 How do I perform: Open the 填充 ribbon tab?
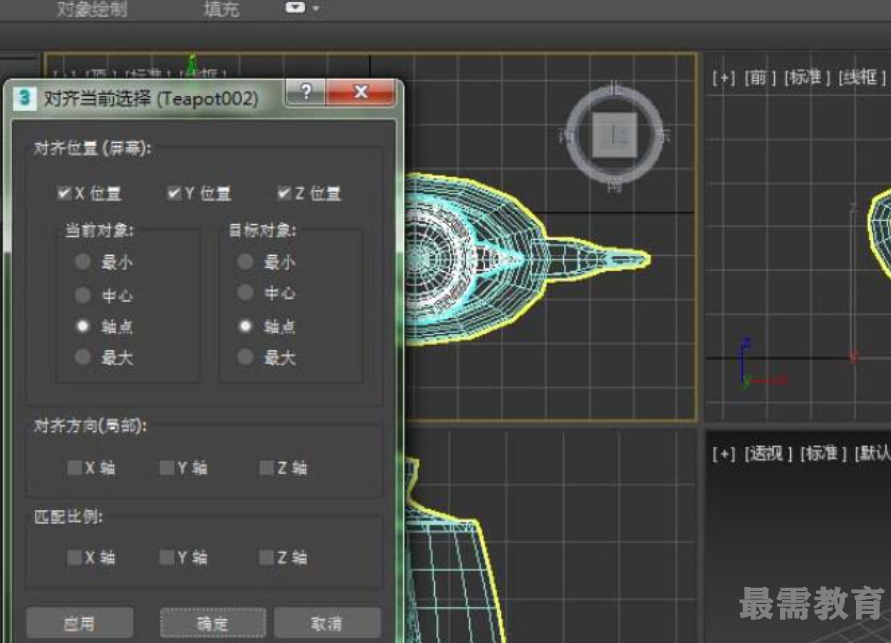click(222, 10)
